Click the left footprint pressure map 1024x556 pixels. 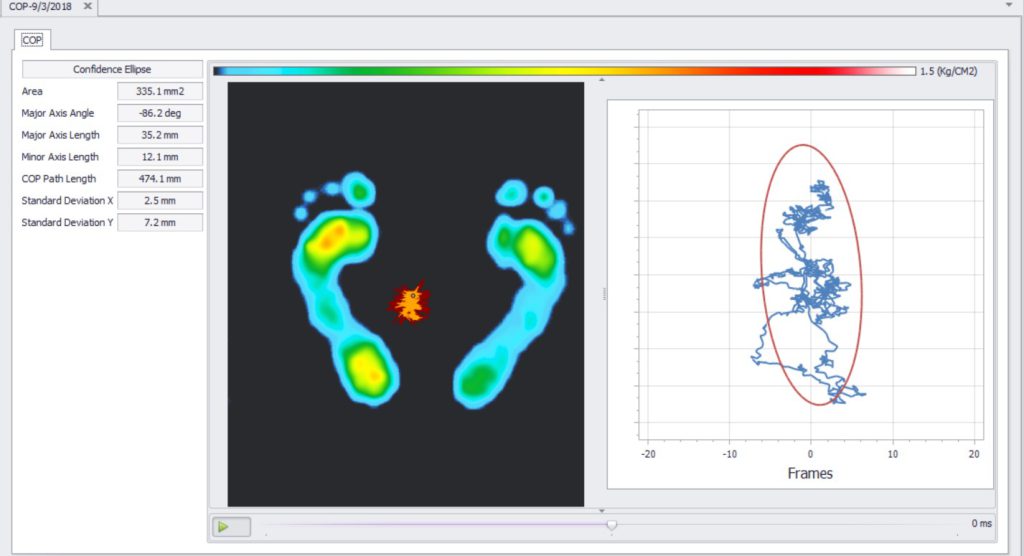[345, 289]
